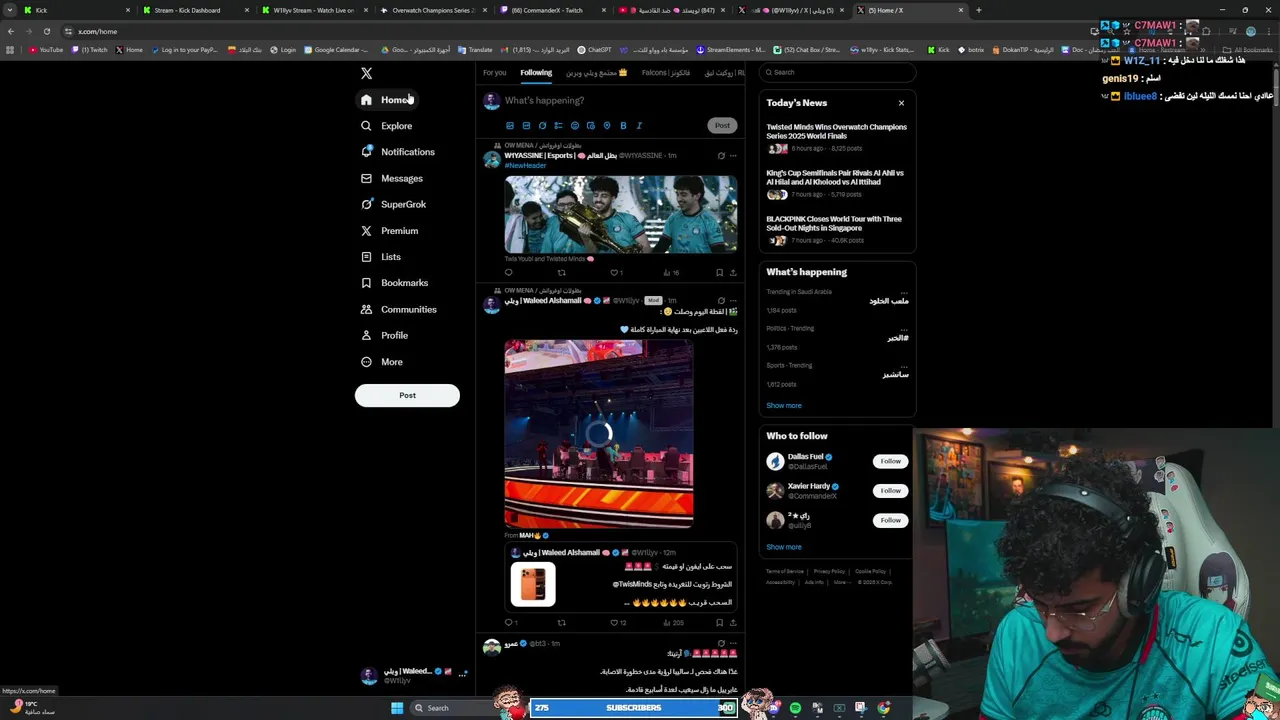Open Messages in the sidebar

(x=392, y=178)
